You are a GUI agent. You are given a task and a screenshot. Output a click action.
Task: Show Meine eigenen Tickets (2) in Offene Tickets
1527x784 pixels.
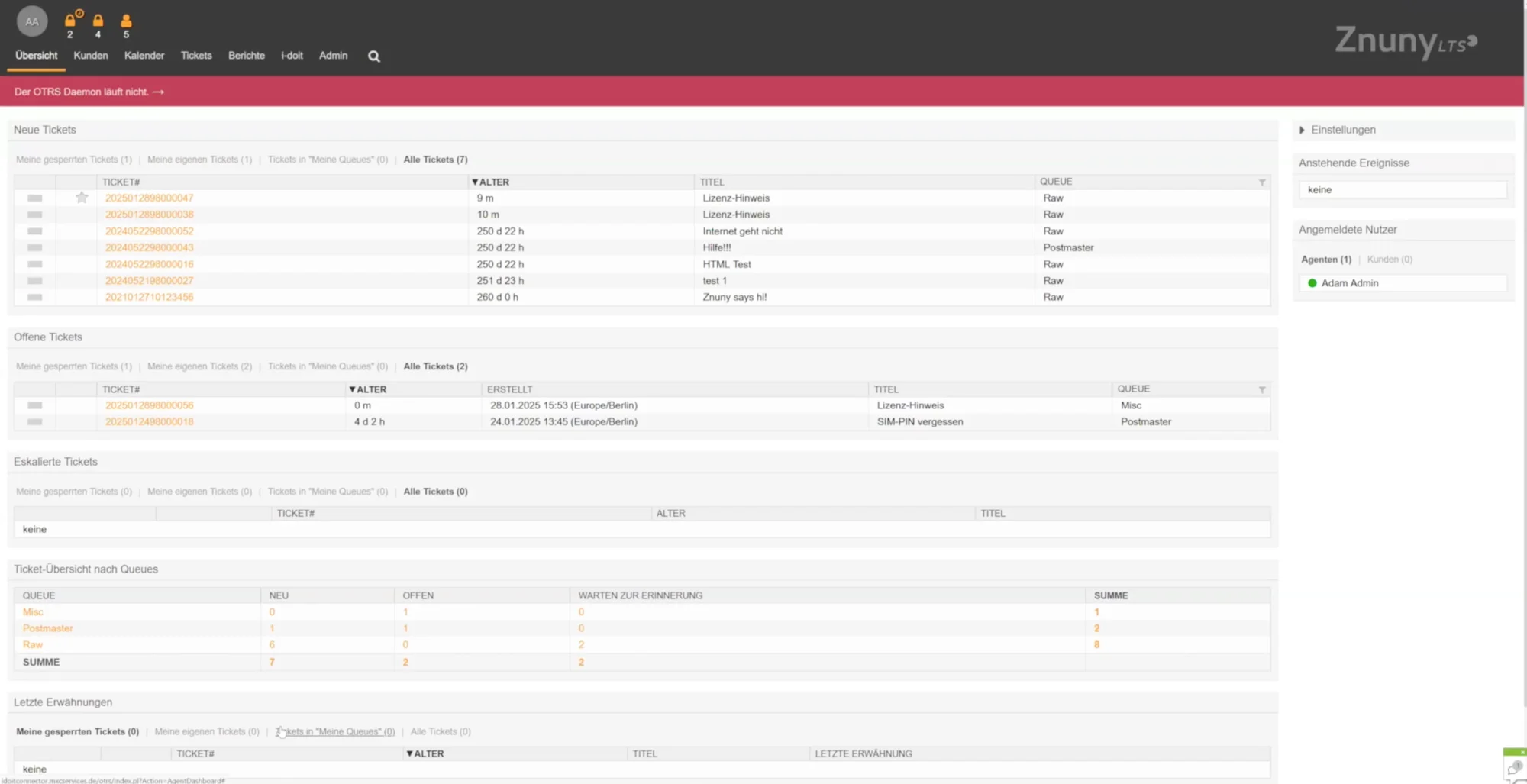pyautogui.click(x=199, y=366)
